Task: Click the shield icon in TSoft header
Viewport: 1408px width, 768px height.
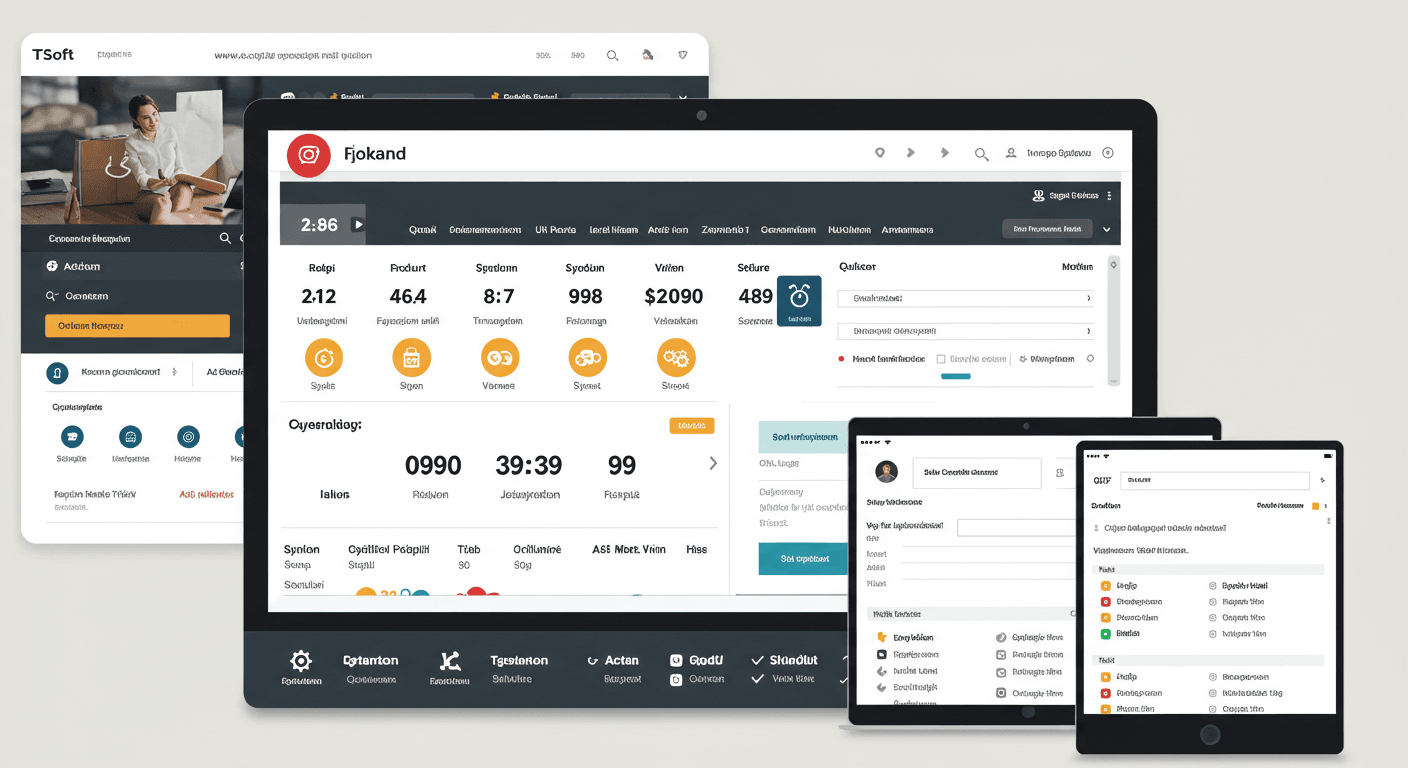Action: (x=683, y=55)
